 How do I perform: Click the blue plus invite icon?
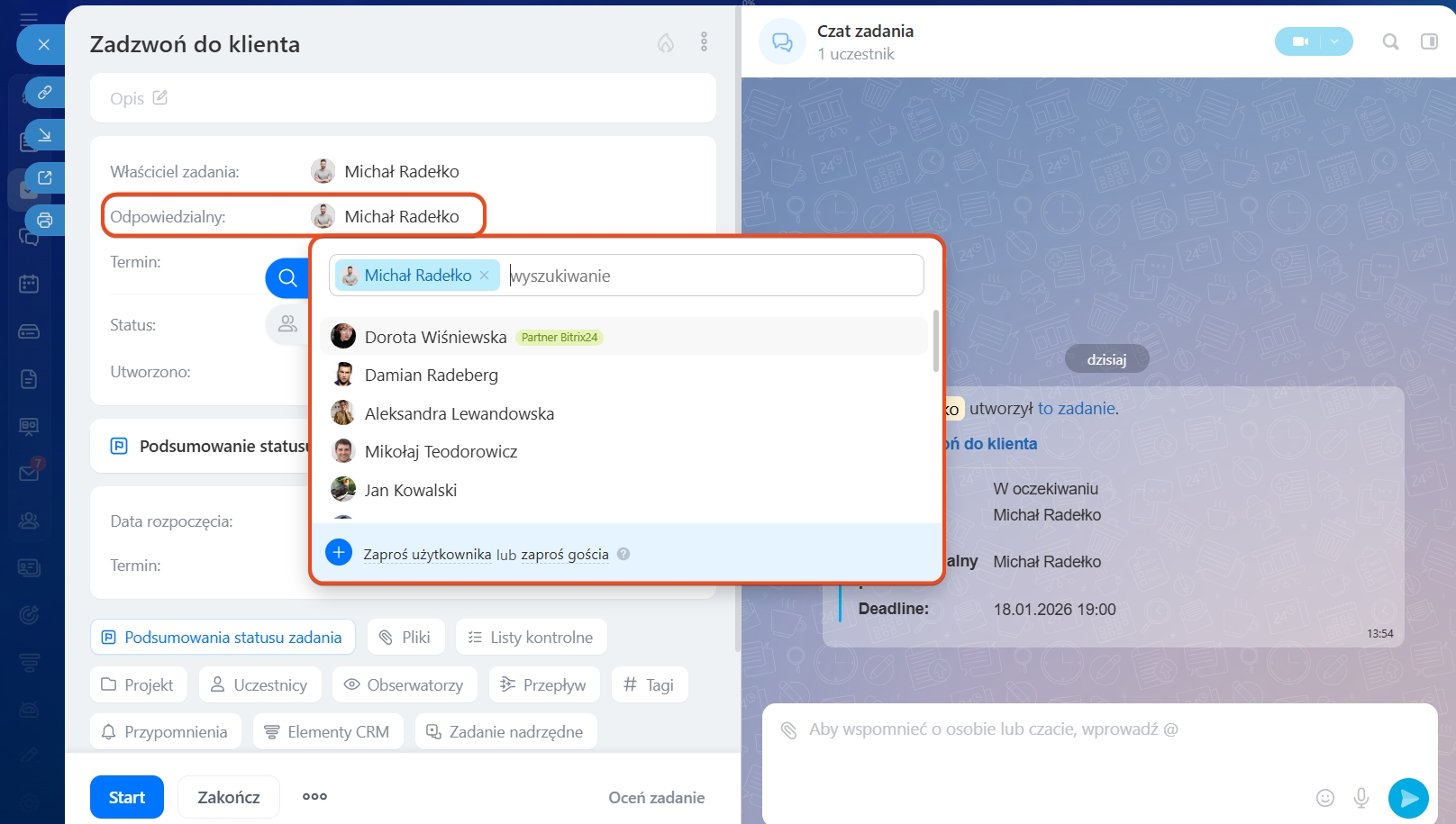[339, 552]
